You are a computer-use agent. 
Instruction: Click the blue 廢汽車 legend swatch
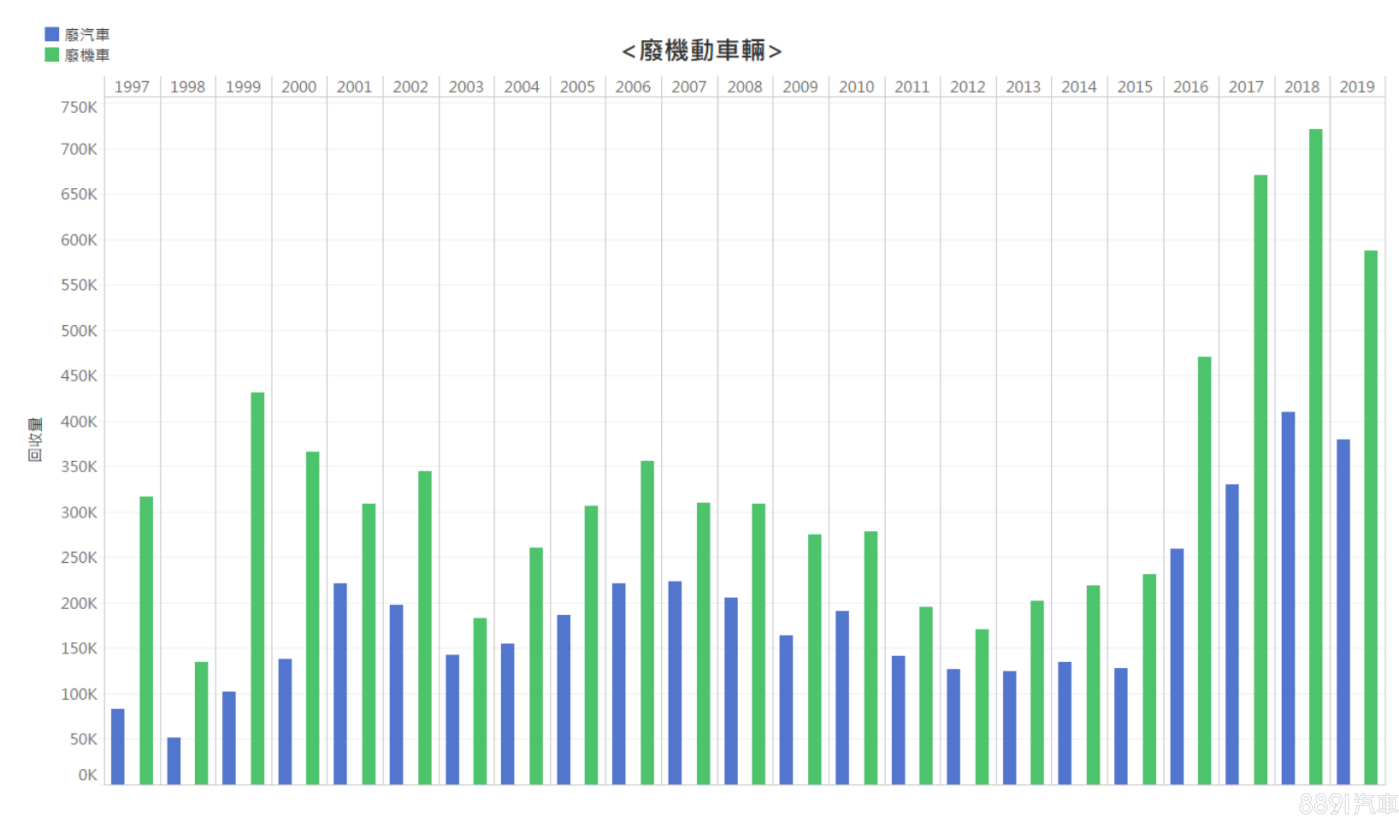tap(52, 34)
